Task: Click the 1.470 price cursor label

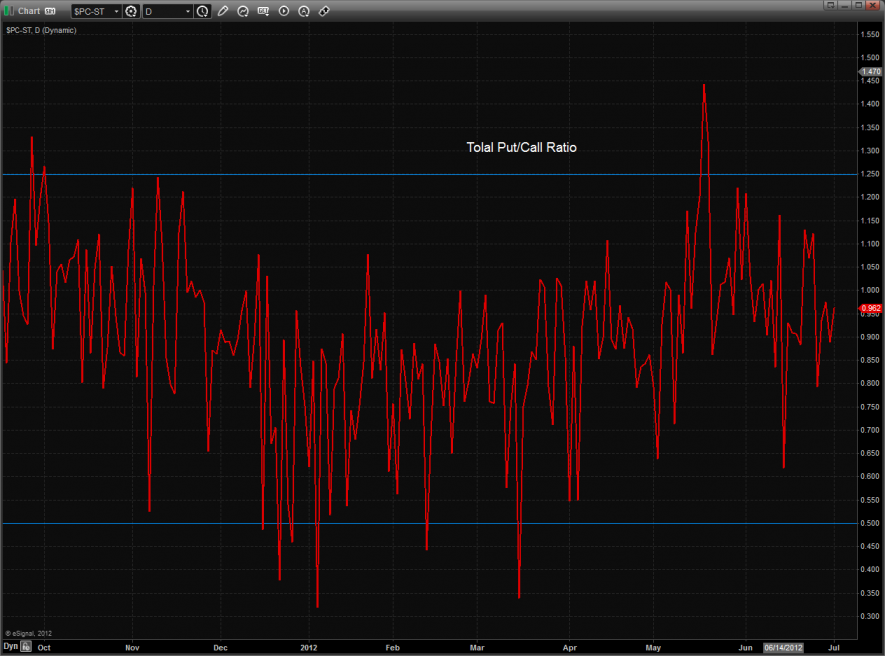Action: (x=870, y=72)
